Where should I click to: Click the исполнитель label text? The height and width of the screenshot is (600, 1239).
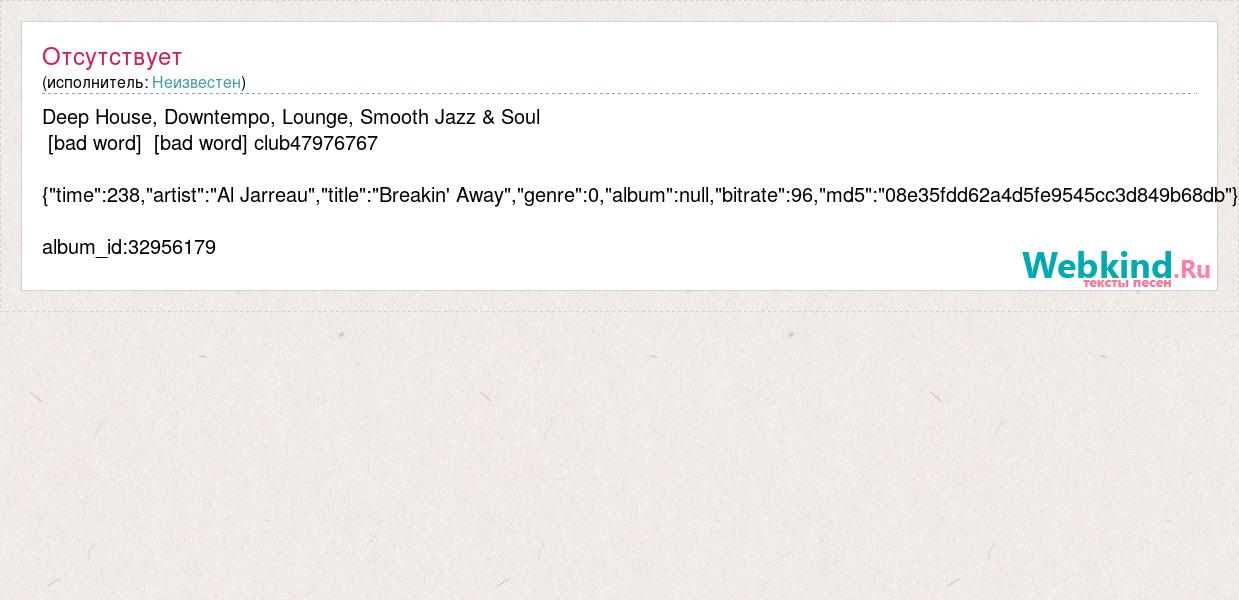96,82
